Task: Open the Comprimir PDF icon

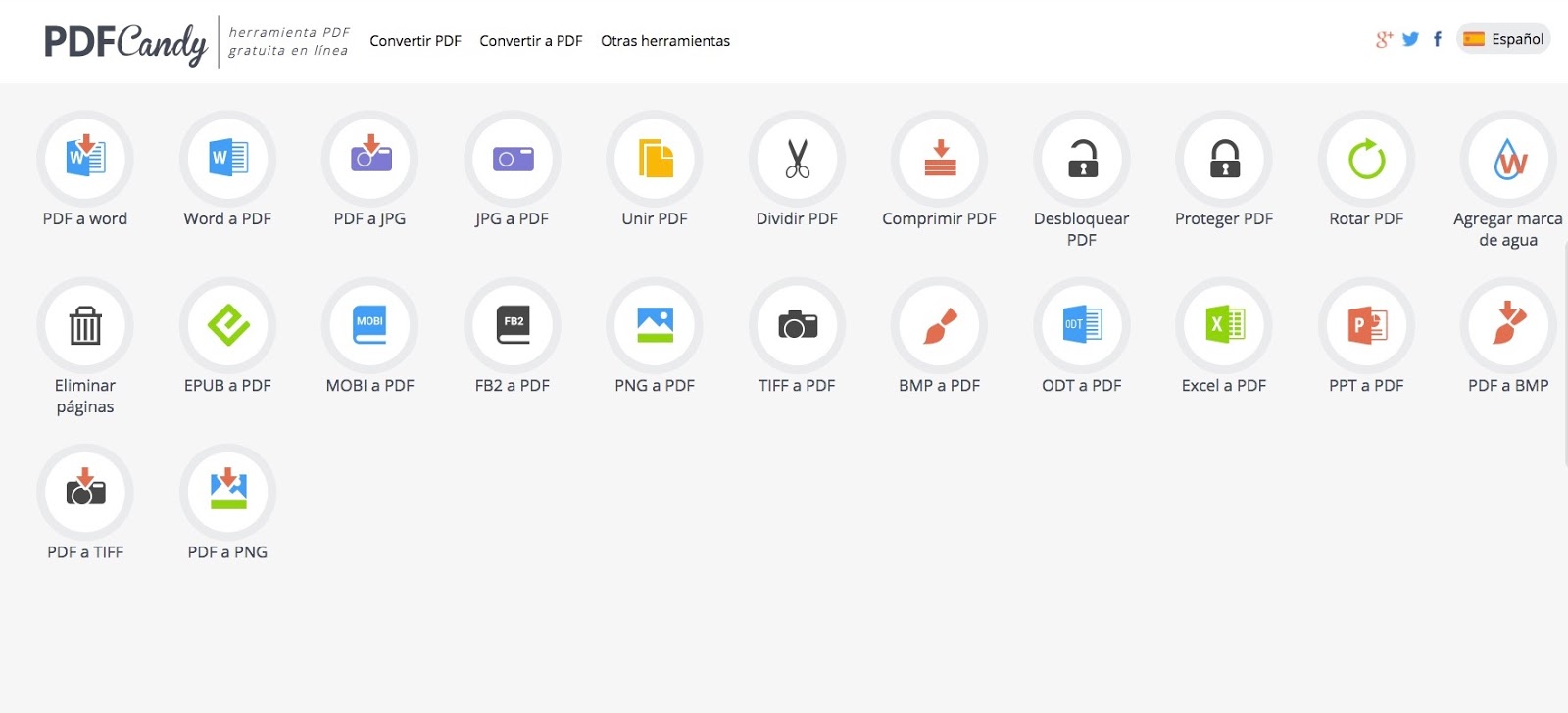Action: pos(939,159)
